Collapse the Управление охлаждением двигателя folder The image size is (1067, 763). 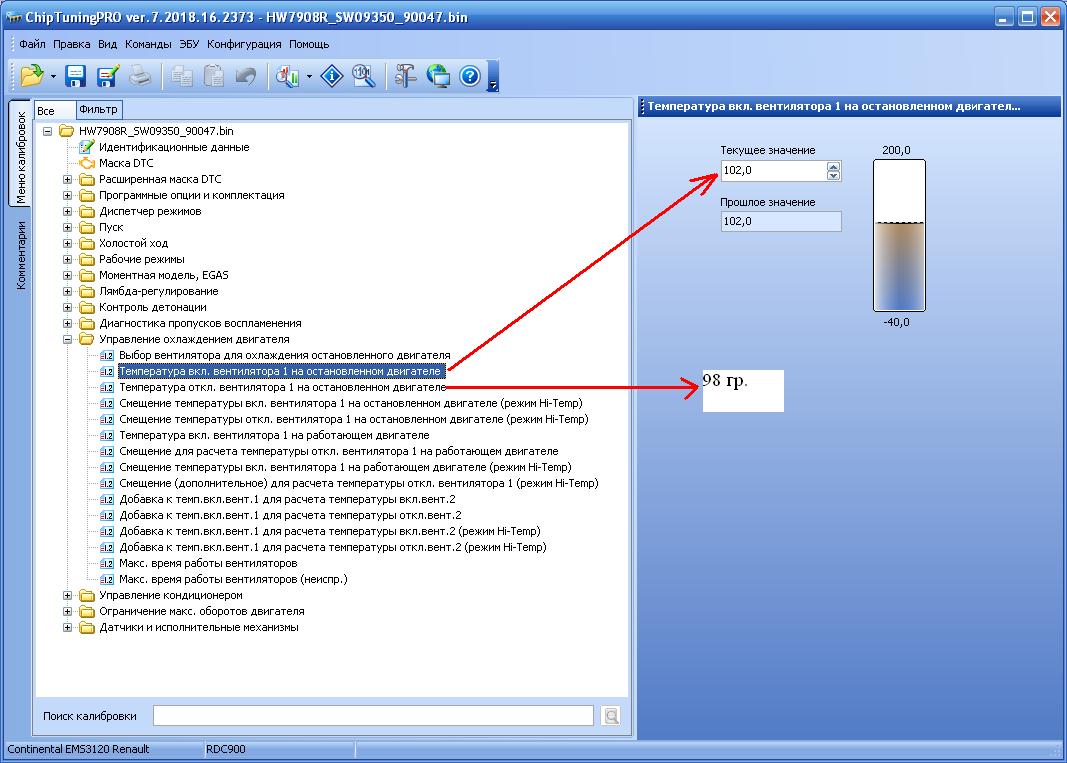pyautogui.click(x=67, y=339)
